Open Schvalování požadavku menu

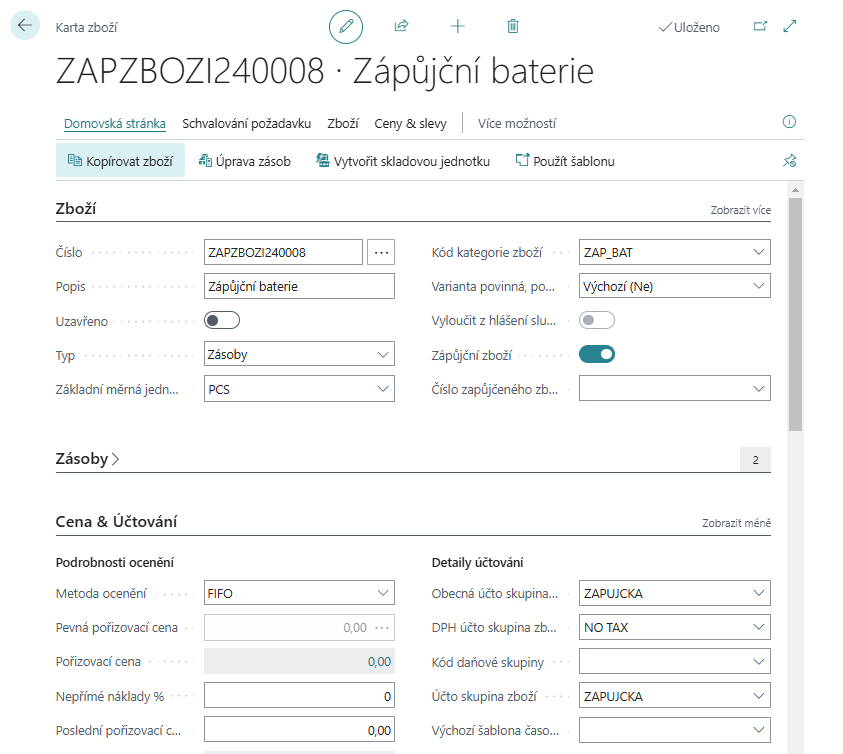[246, 123]
